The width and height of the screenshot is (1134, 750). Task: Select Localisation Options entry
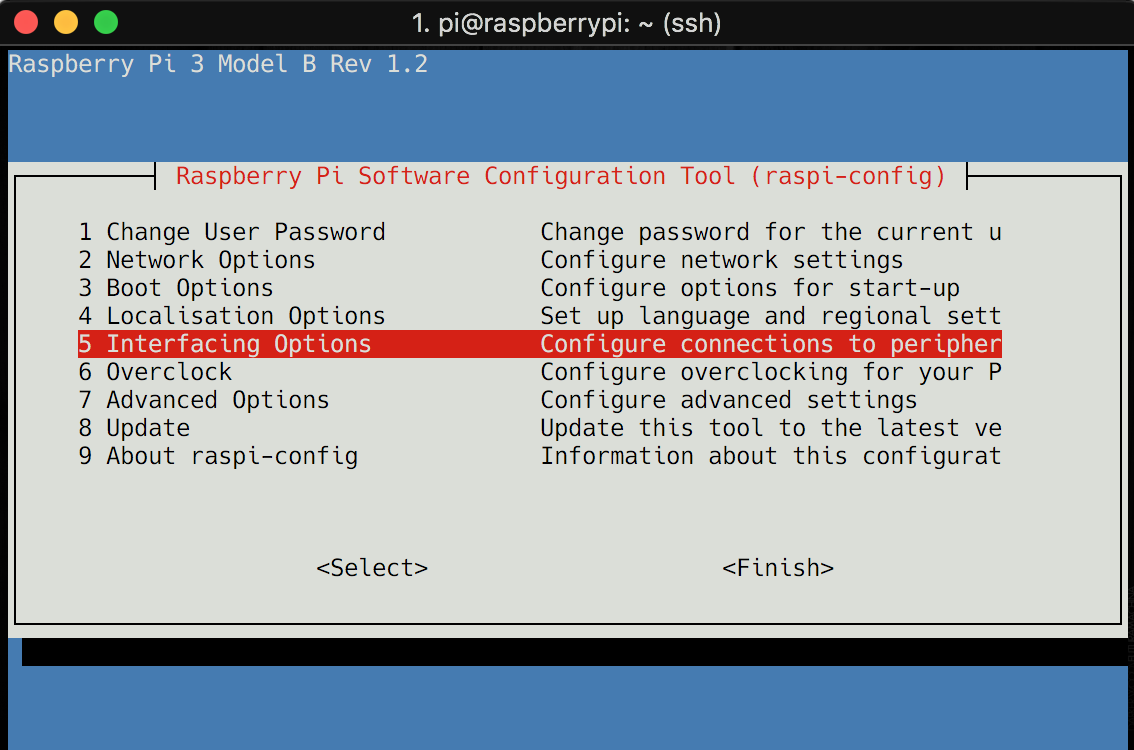(540, 316)
